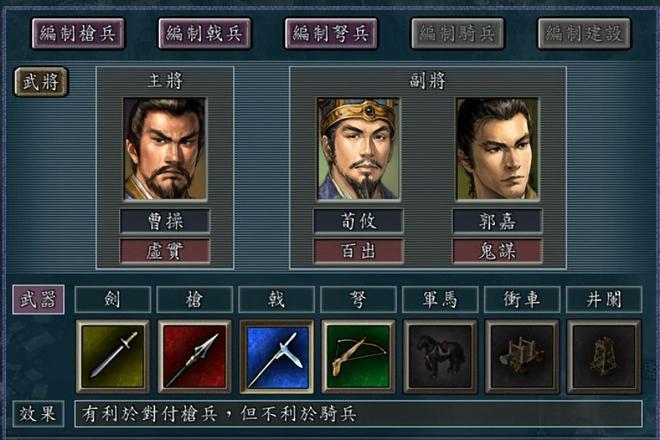This screenshot has width=660, height=440.
Task: Open the 武將 officer selection button
Action: (x=41, y=82)
